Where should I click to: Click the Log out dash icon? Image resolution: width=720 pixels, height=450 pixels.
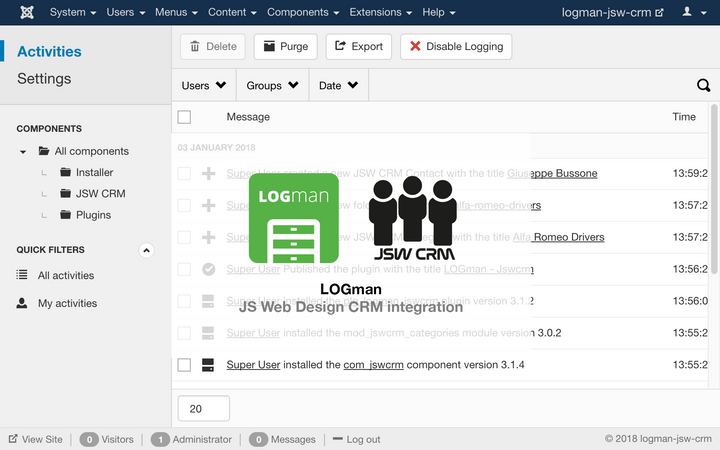click(x=338, y=439)
